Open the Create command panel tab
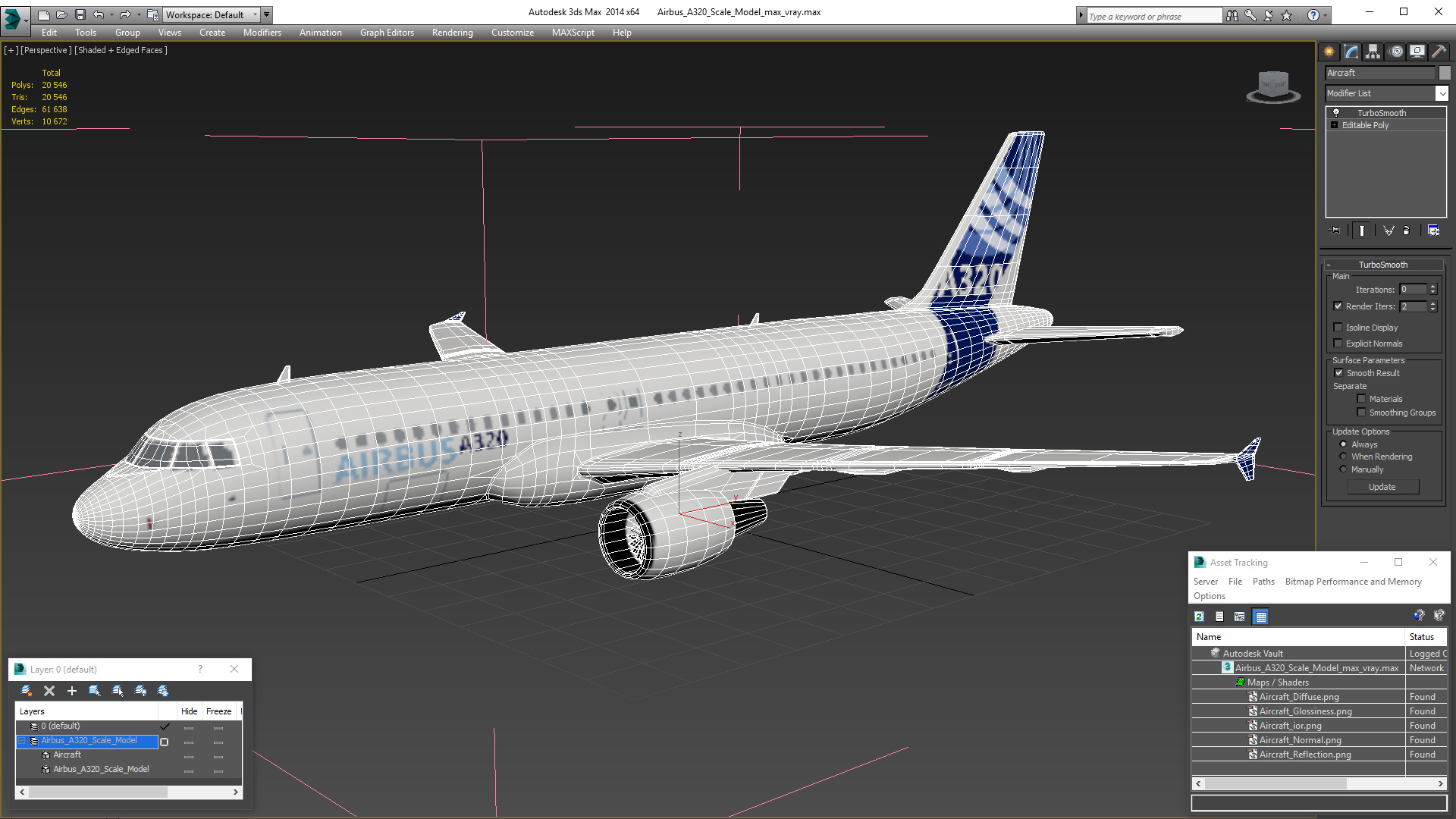 coord(1329,52)
